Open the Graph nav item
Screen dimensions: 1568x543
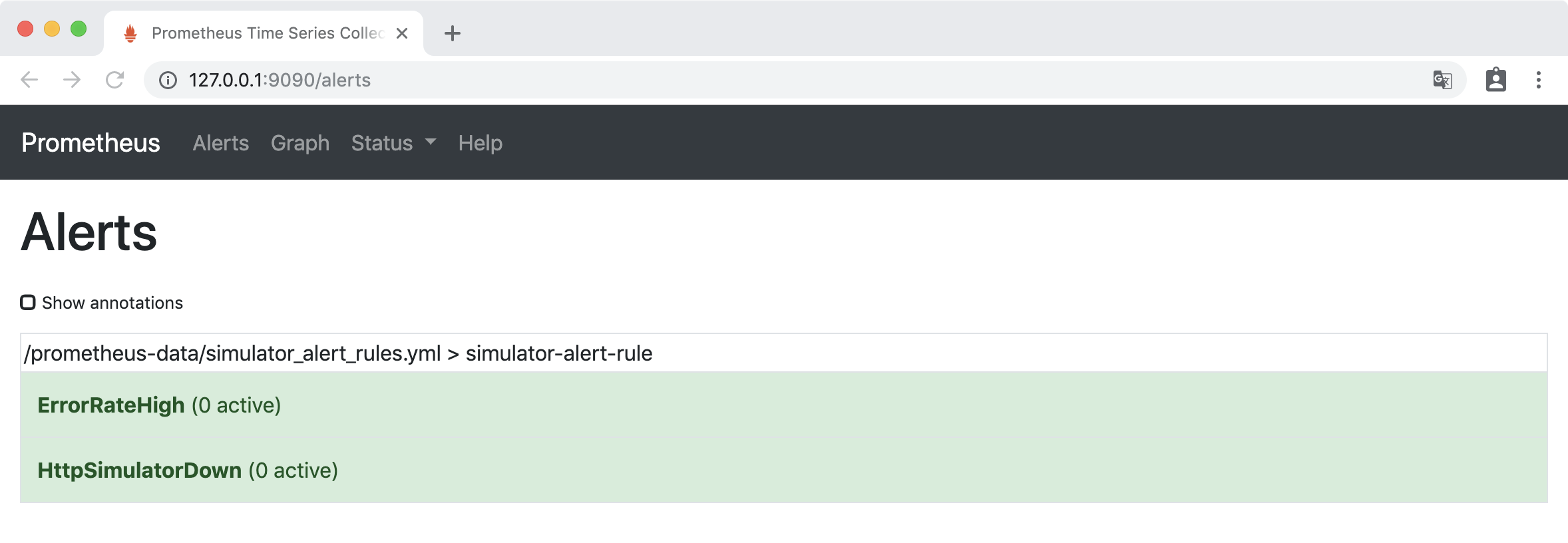click(300, 143)
